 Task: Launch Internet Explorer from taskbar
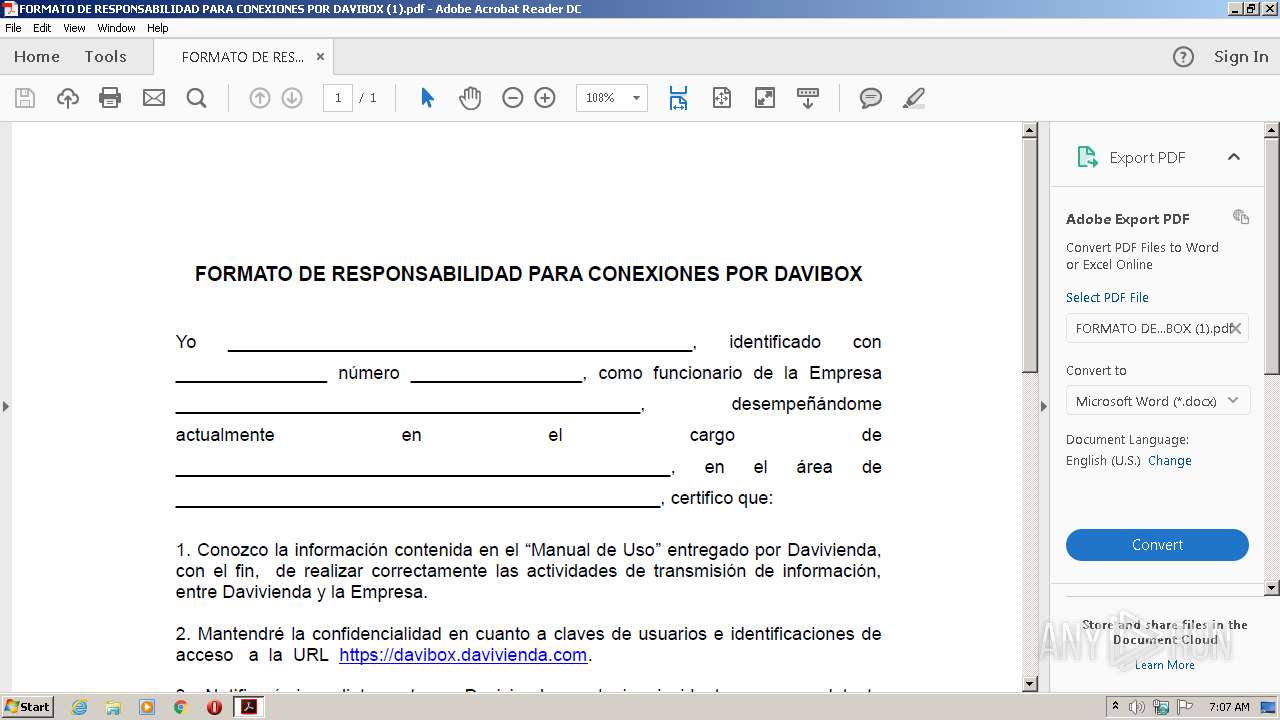(x=79, y=706)
